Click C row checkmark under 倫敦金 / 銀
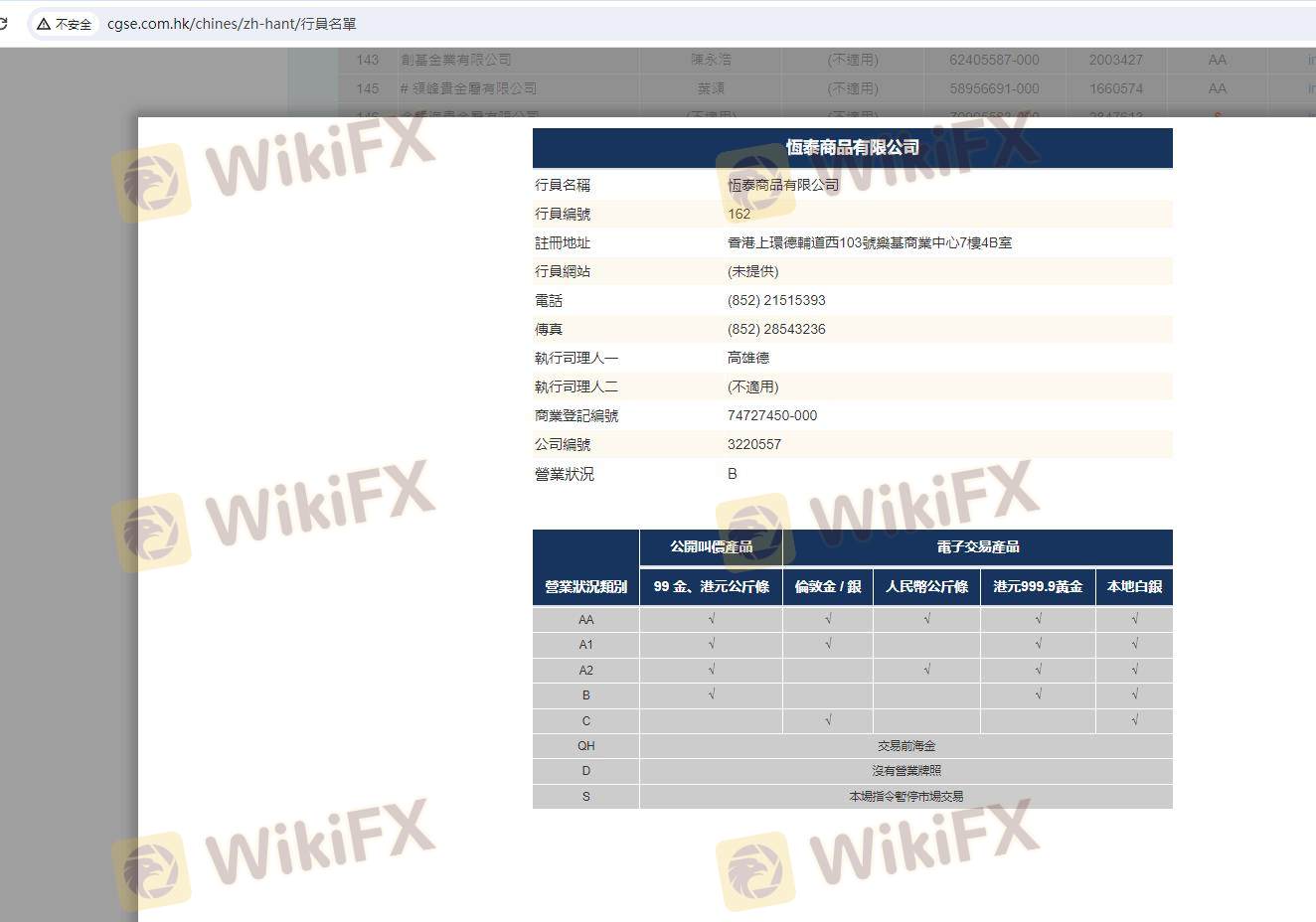This screenshot has height=922, width=1316. pyautogui.click(x=828, y=721)
